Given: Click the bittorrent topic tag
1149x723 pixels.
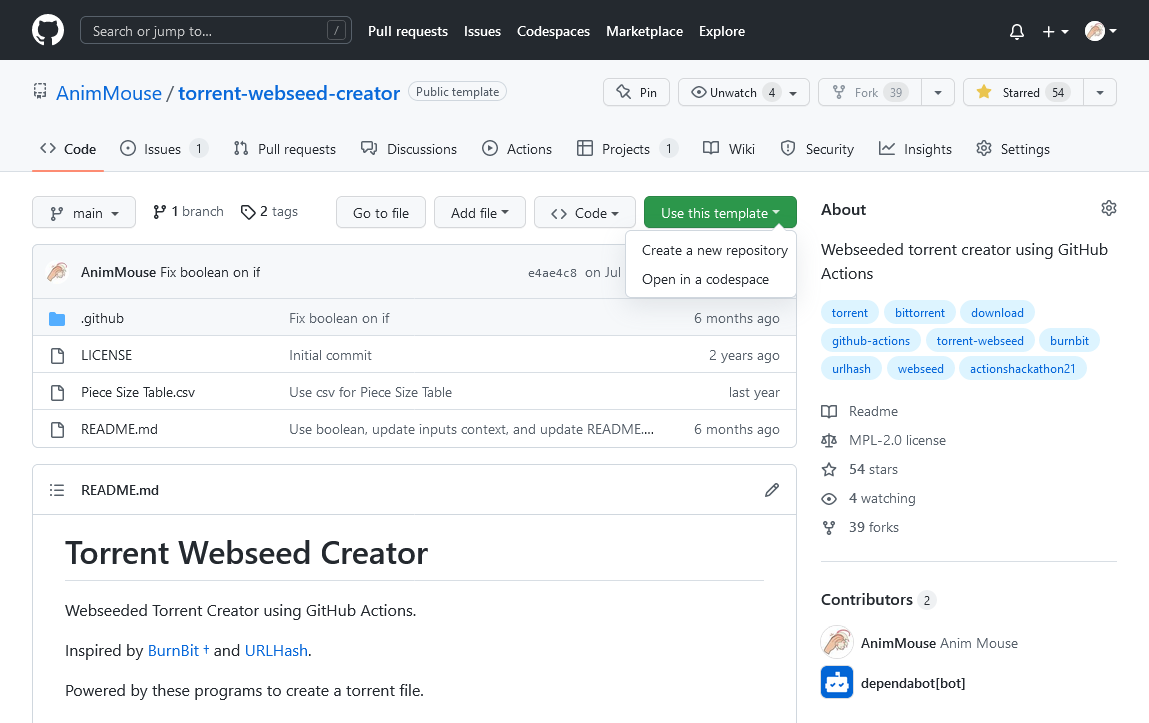Looking at the screenshot, I should coord(920,313).
